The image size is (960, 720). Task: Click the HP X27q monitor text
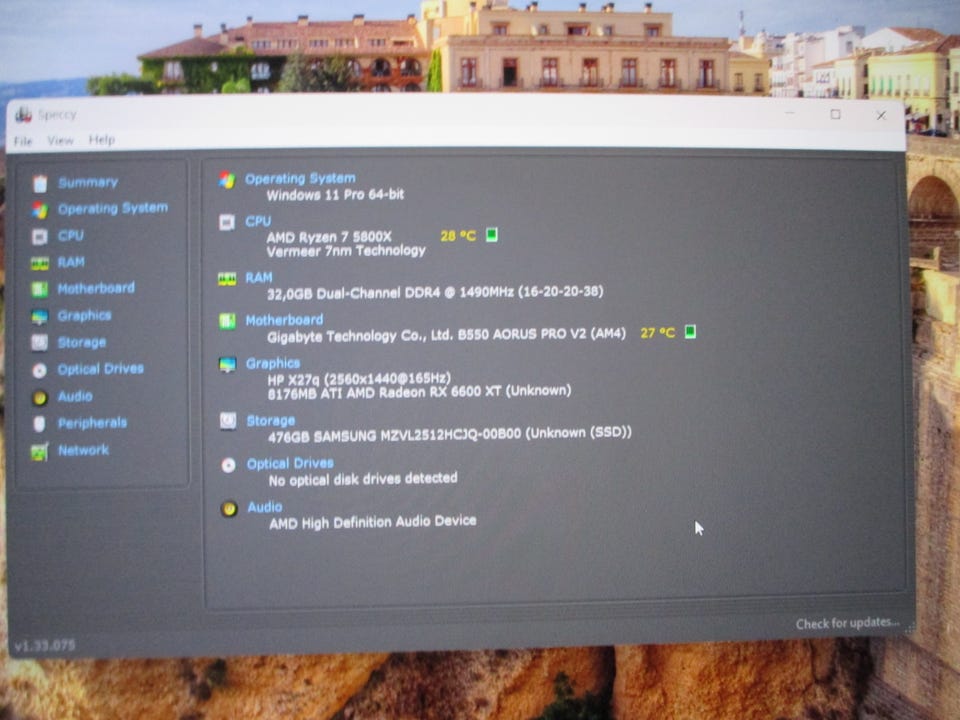pyautogui.click(x=359, y=379)
